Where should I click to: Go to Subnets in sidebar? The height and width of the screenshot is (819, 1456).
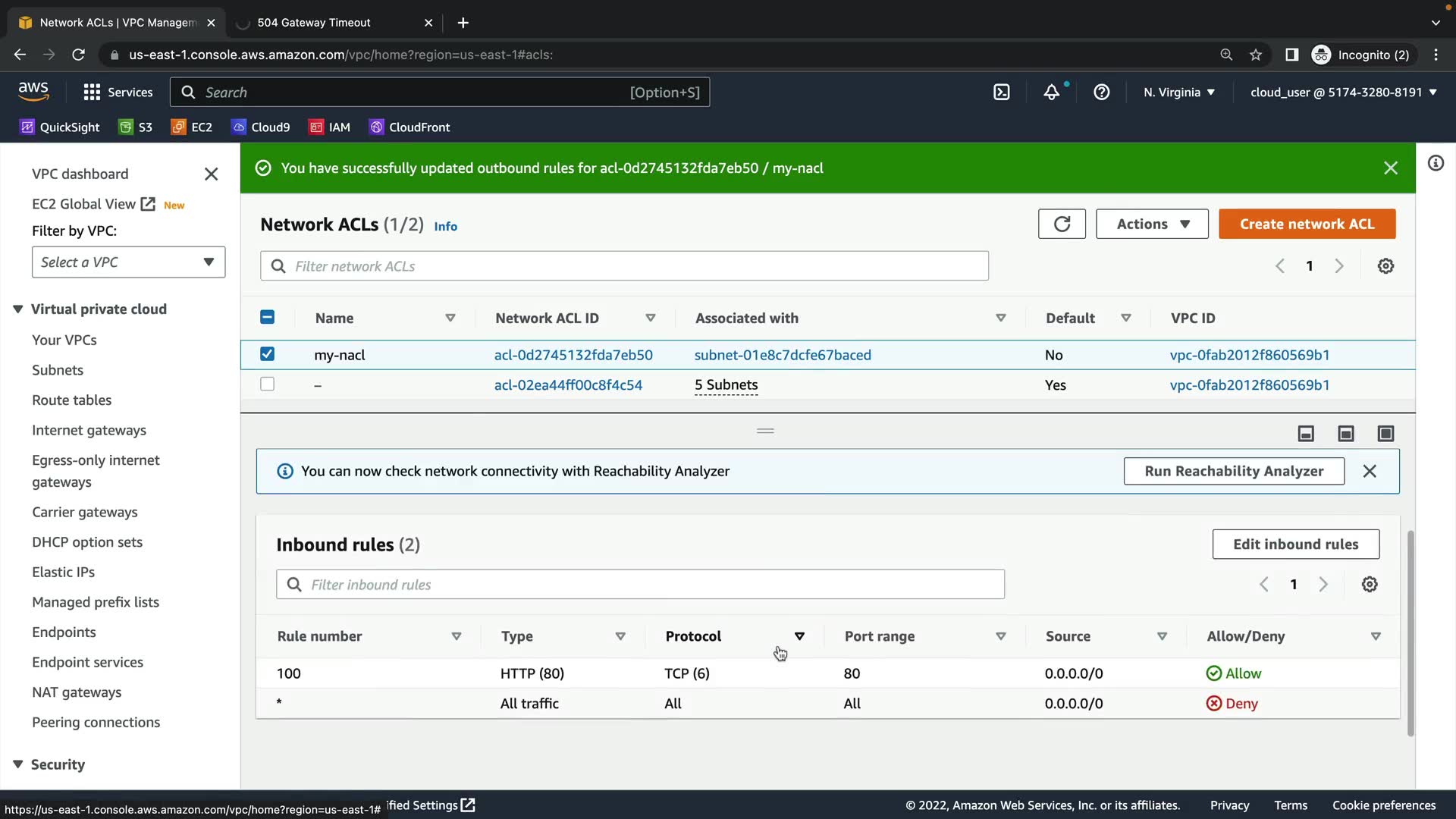pos(58,370)
